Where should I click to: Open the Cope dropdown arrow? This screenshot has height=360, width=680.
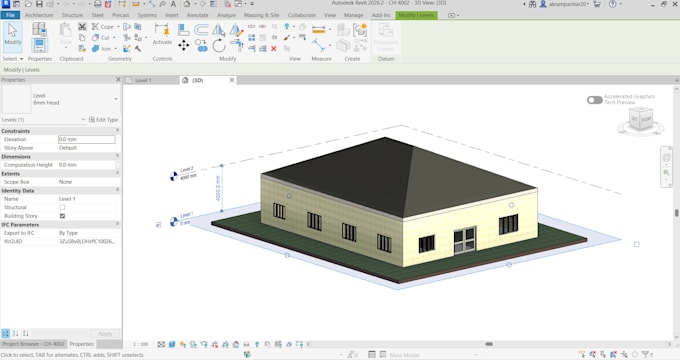point(118,27)
